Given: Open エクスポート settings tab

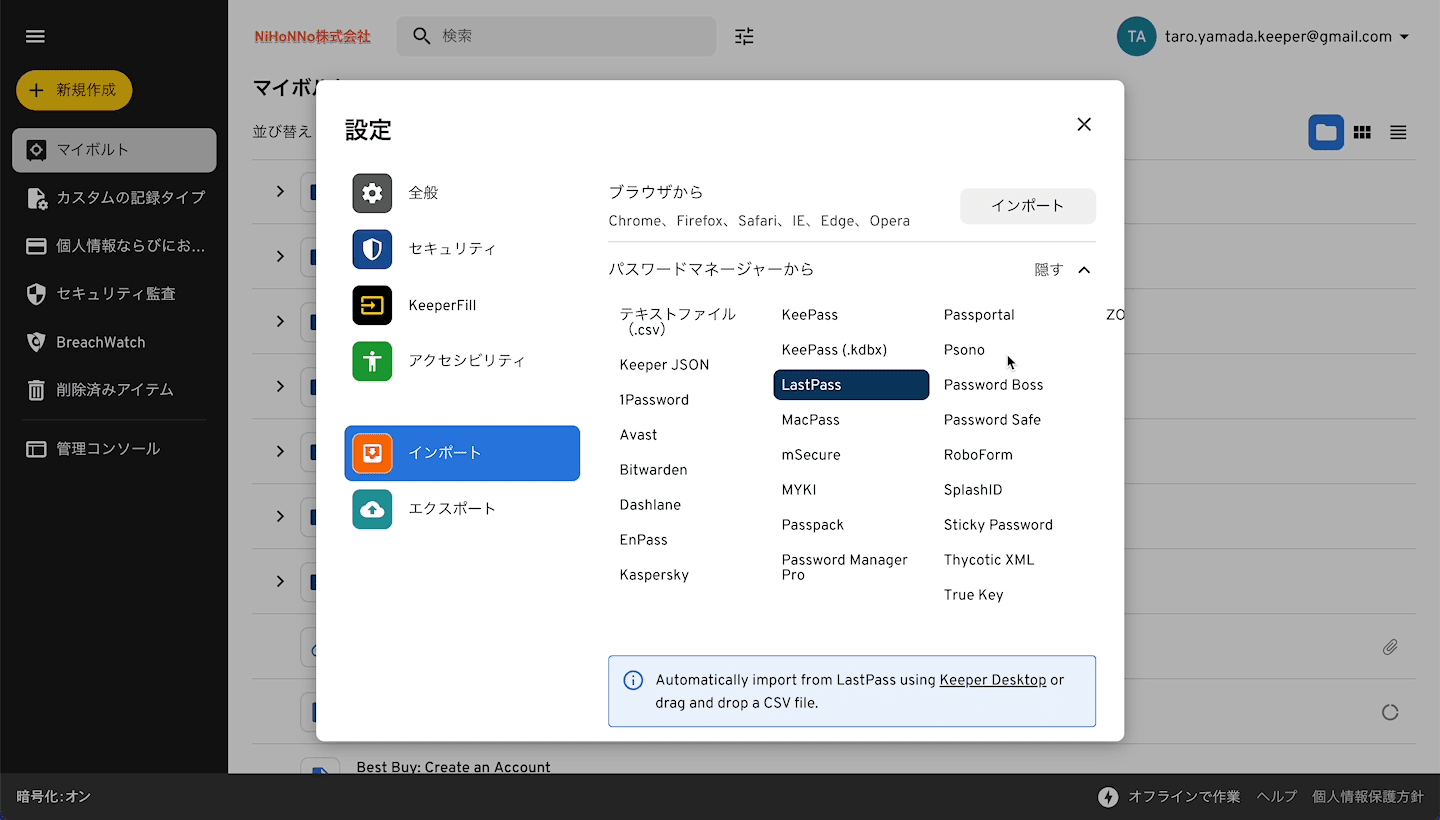Looking at the screenshot, I should pos(451,509).
